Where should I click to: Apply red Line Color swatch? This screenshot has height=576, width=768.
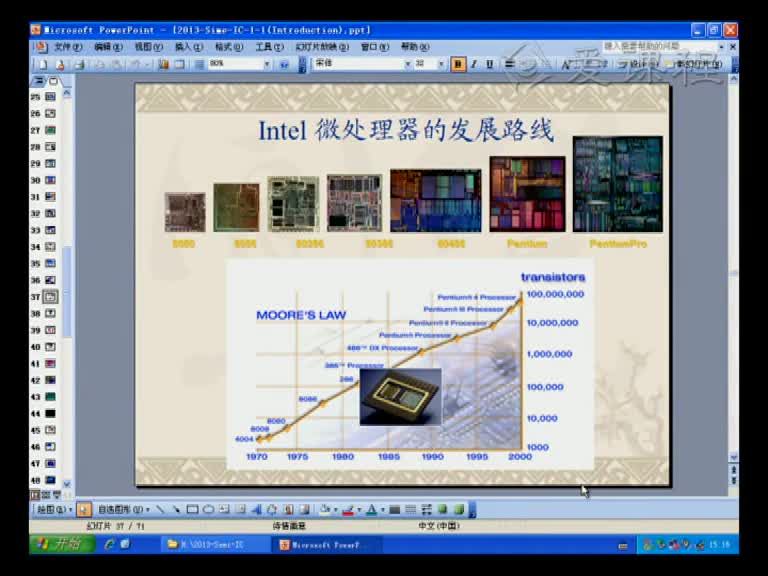click(348, 509)
